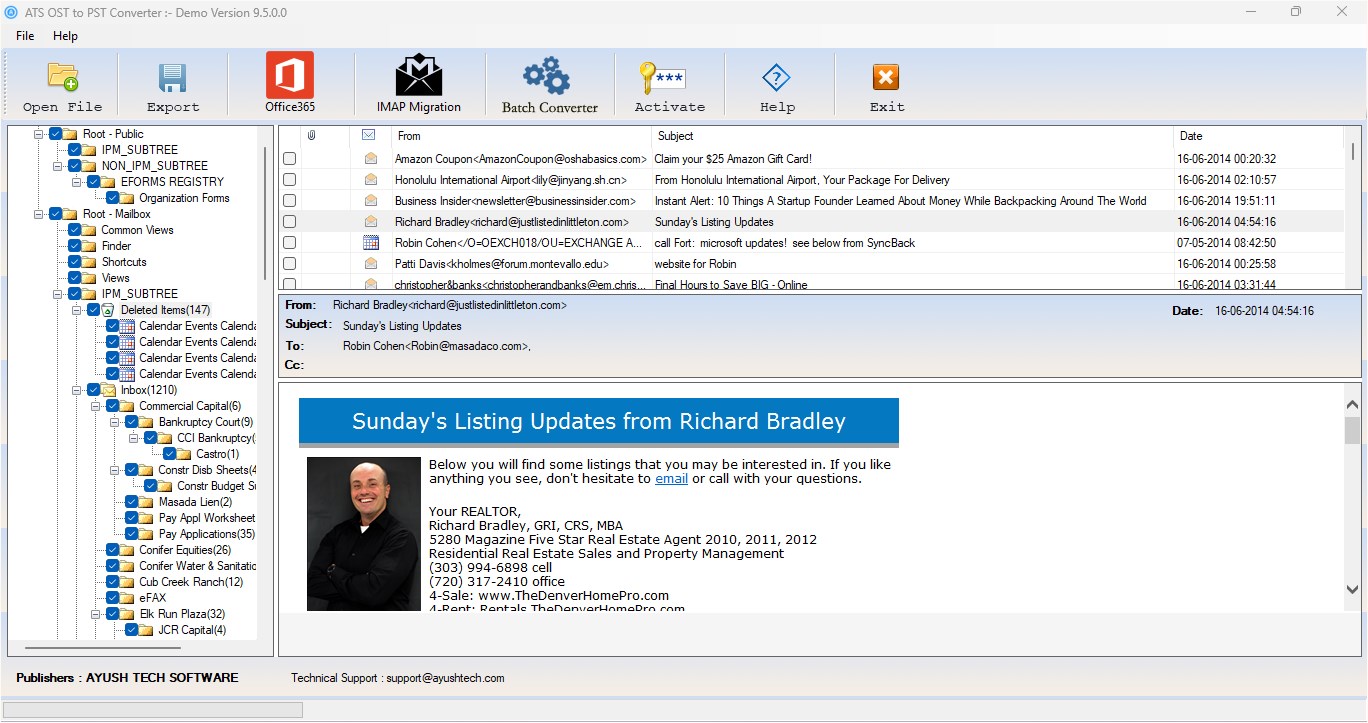Sort messages by the Date column header
Viewport: 1368px width, 723px height.
pos(1258,136)
